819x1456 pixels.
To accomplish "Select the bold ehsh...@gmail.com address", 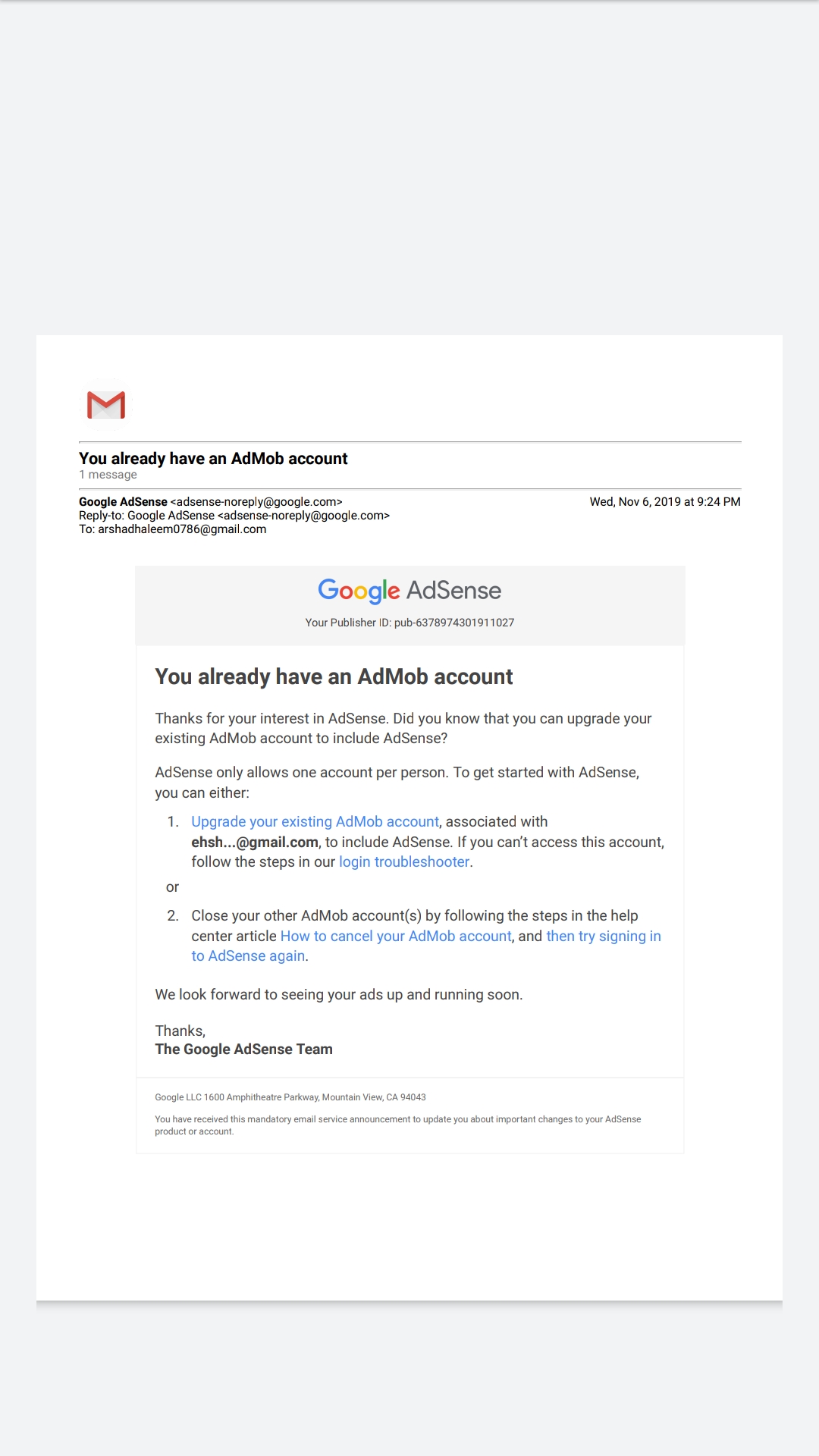I will click(x=255, y=842).
